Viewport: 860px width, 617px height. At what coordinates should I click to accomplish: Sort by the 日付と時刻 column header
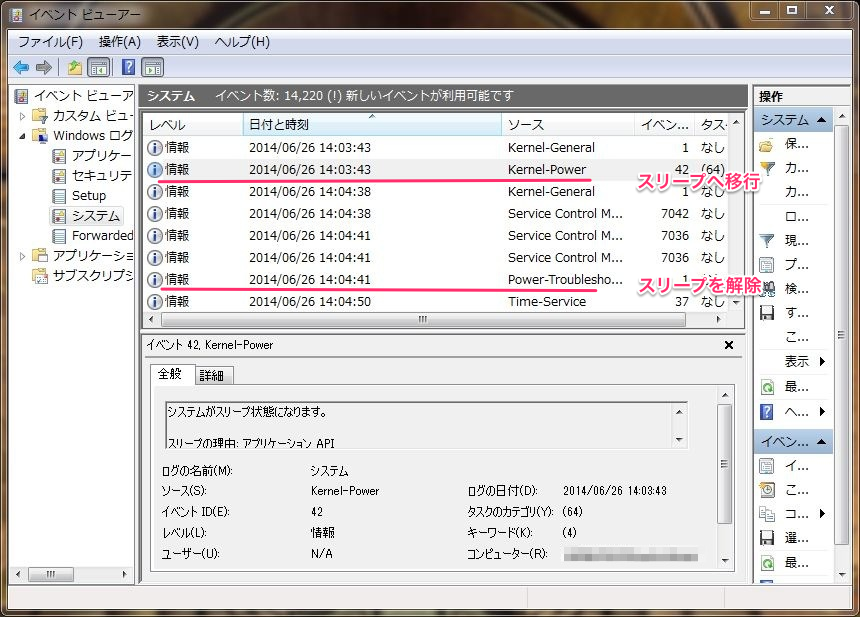[x=372, y=124]
